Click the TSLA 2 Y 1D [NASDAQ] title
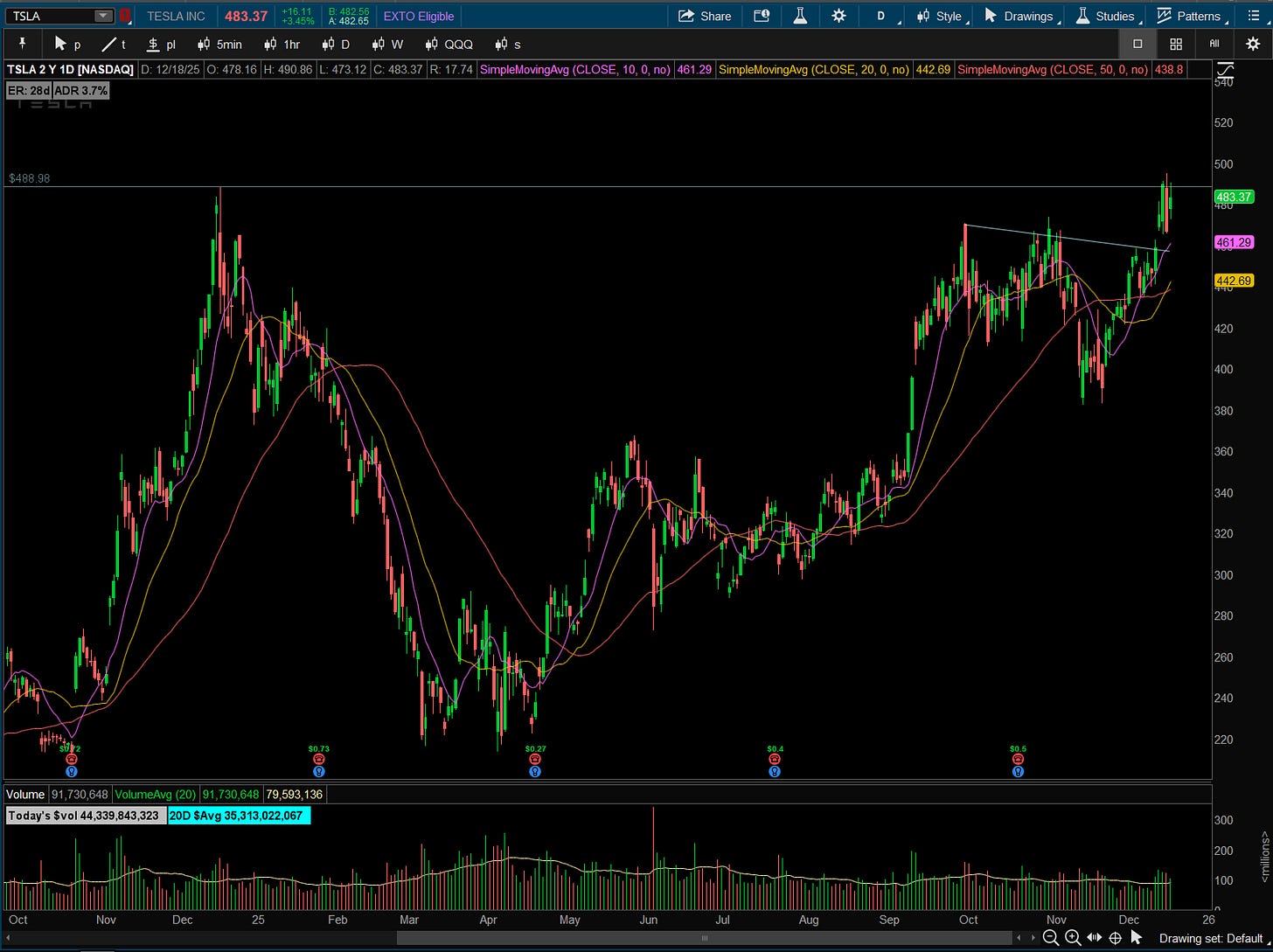 71,69
